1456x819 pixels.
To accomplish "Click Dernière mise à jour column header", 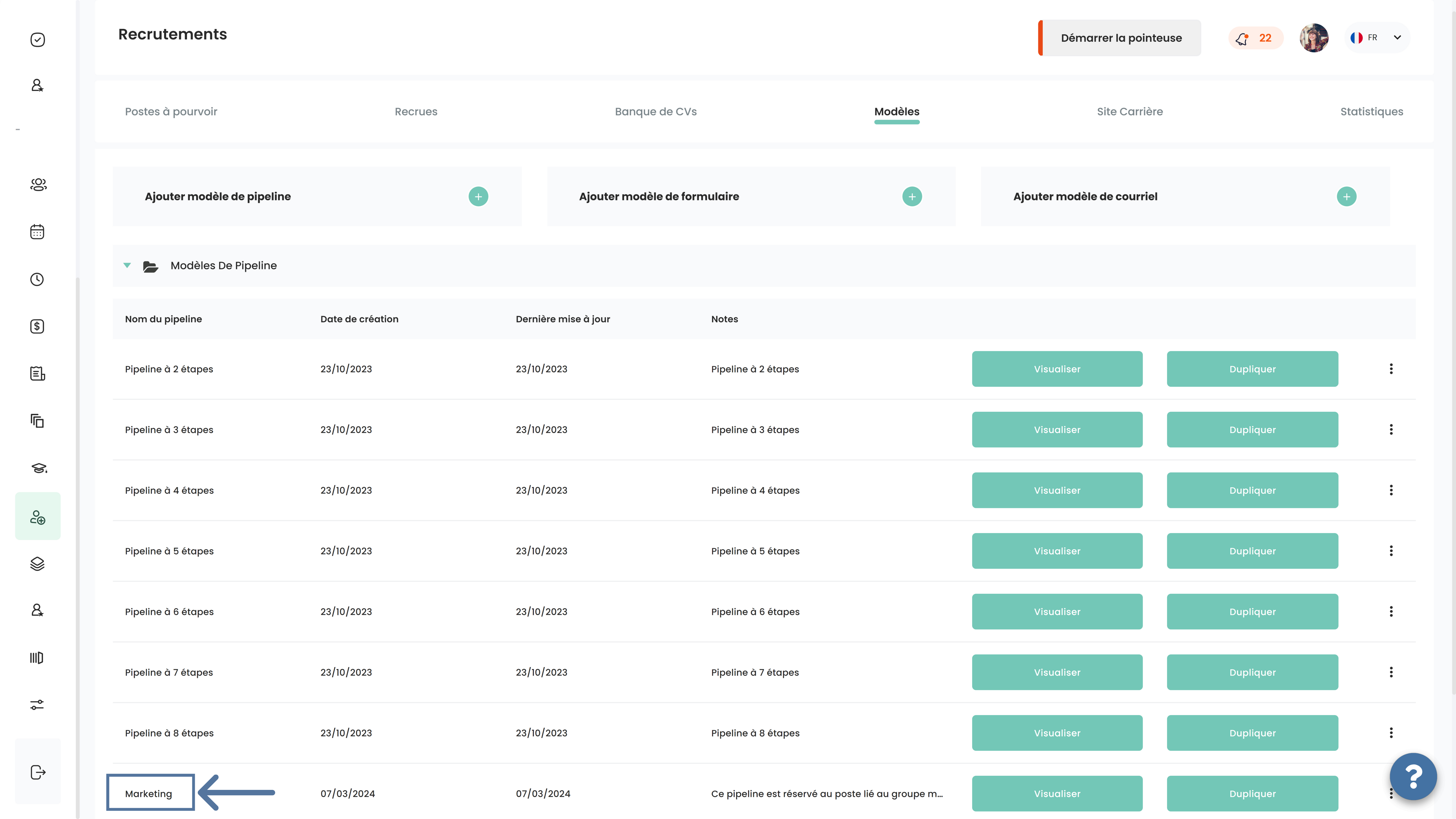I will click(x=563, y=319).
